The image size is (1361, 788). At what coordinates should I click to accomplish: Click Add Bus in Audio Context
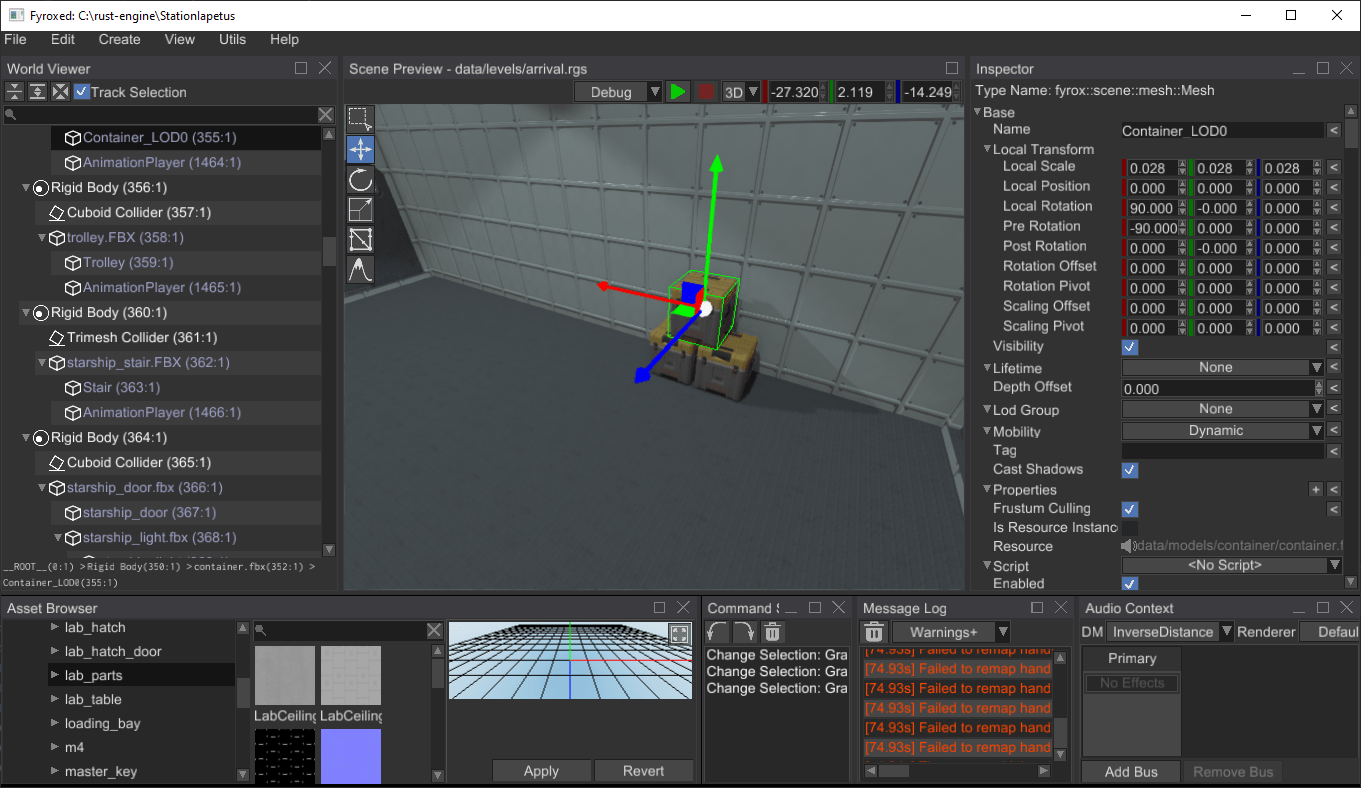tap(1130, 771)
